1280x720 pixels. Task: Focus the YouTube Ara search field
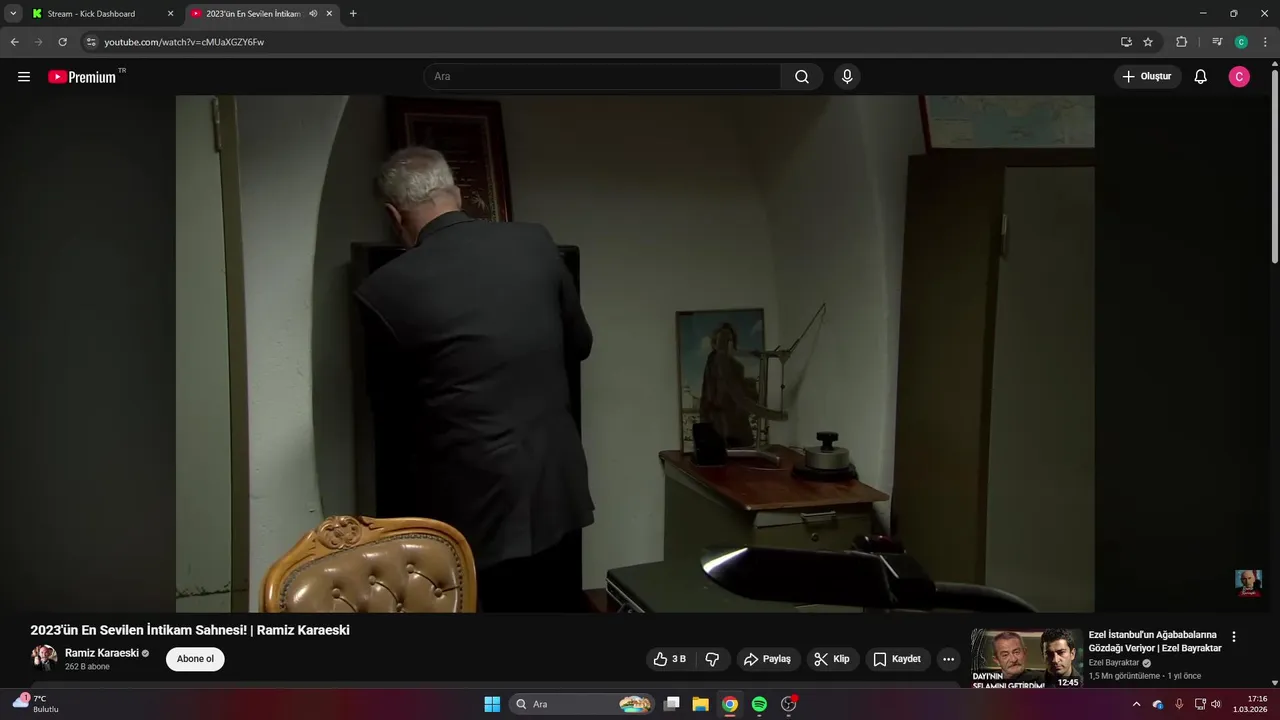602,77
